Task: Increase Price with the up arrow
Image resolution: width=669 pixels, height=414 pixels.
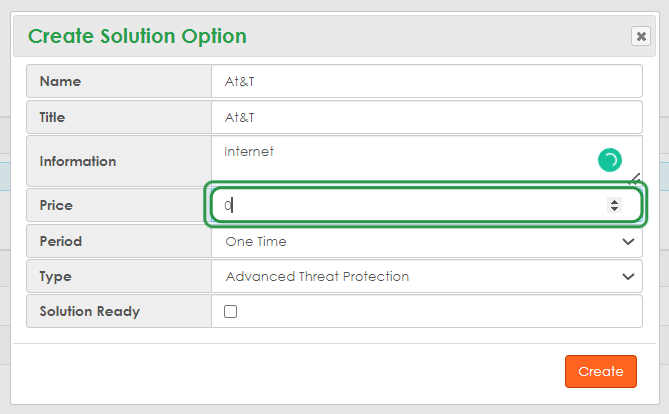Action: click(x=614, y=201)
